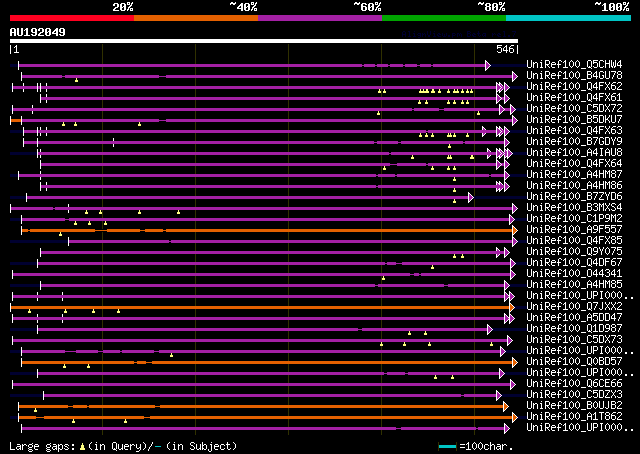Open hit UniRef100_Q7JXX2
Screen dimensions: 640x454
click(x=574, y=307)
